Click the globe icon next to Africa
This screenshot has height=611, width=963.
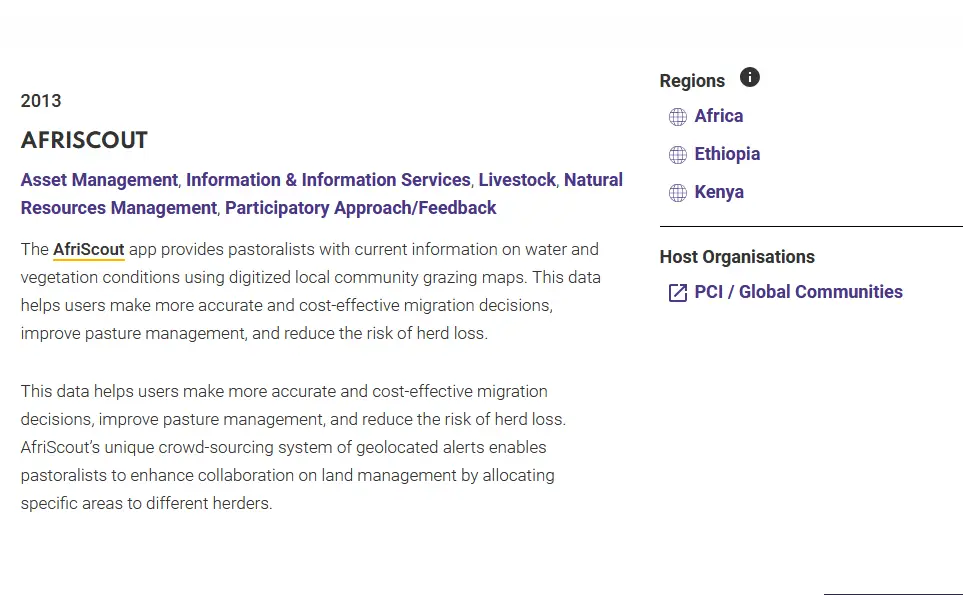coord(678,117)
